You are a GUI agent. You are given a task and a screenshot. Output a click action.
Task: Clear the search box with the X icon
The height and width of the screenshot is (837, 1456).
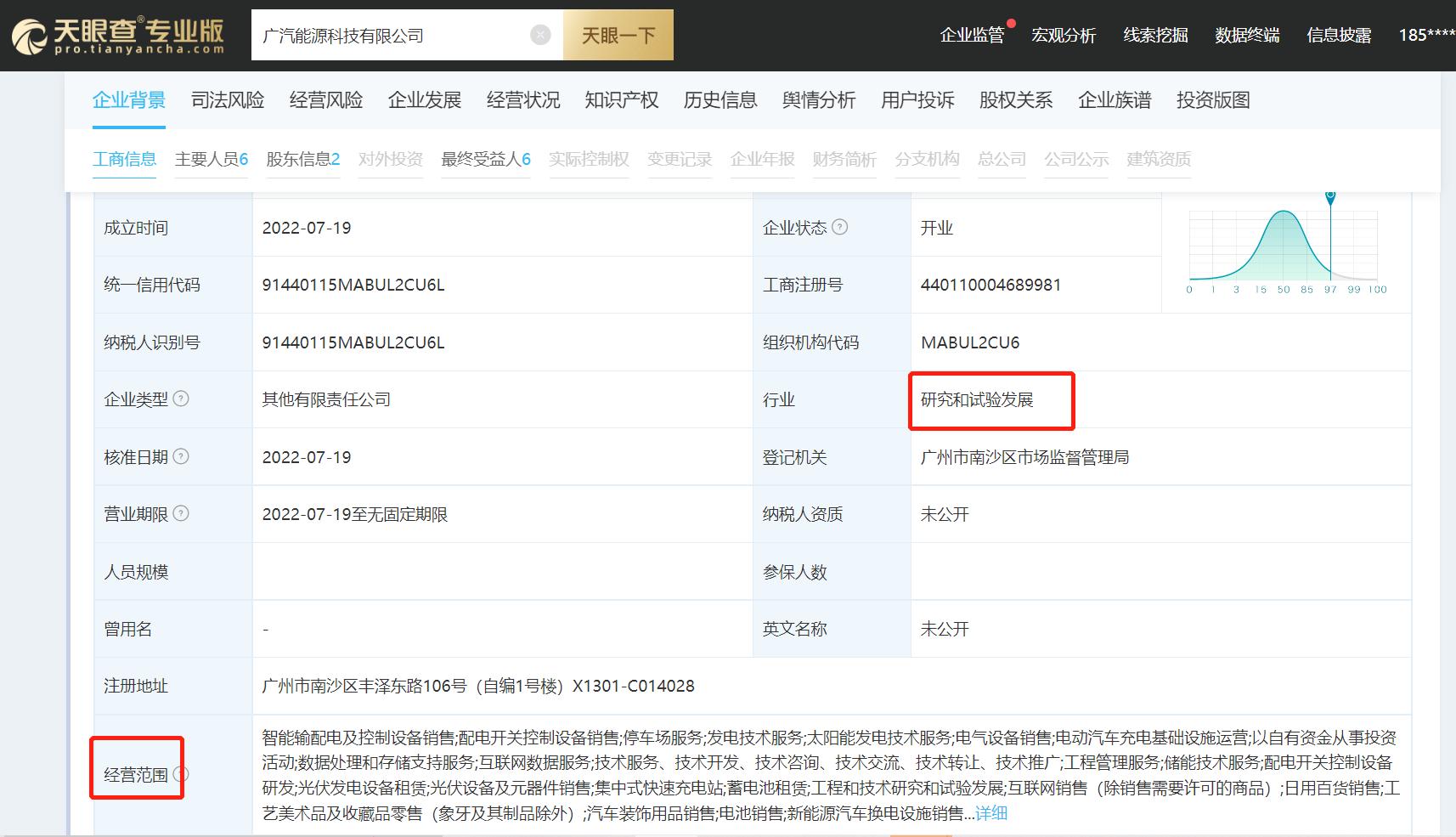(x=540, y=35)
